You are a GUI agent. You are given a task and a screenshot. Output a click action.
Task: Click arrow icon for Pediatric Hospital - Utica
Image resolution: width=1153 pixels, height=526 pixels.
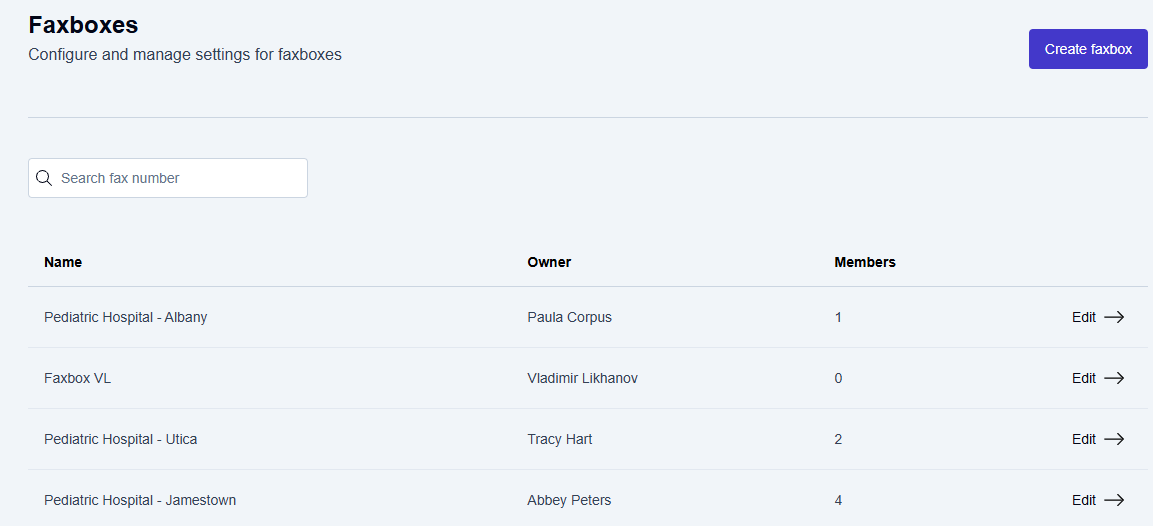[1114, 439]
